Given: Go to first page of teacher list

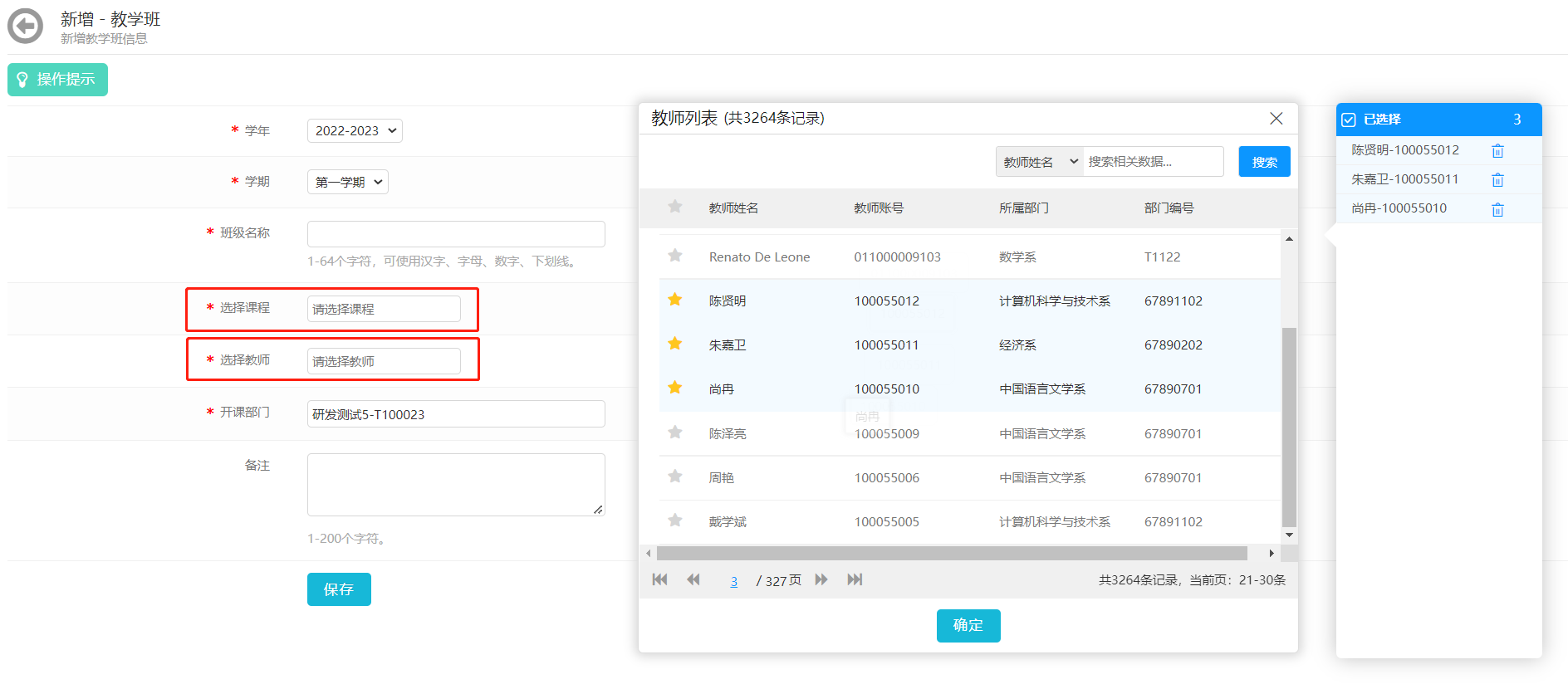Looking at the screenshot, I should click(659, 579).
